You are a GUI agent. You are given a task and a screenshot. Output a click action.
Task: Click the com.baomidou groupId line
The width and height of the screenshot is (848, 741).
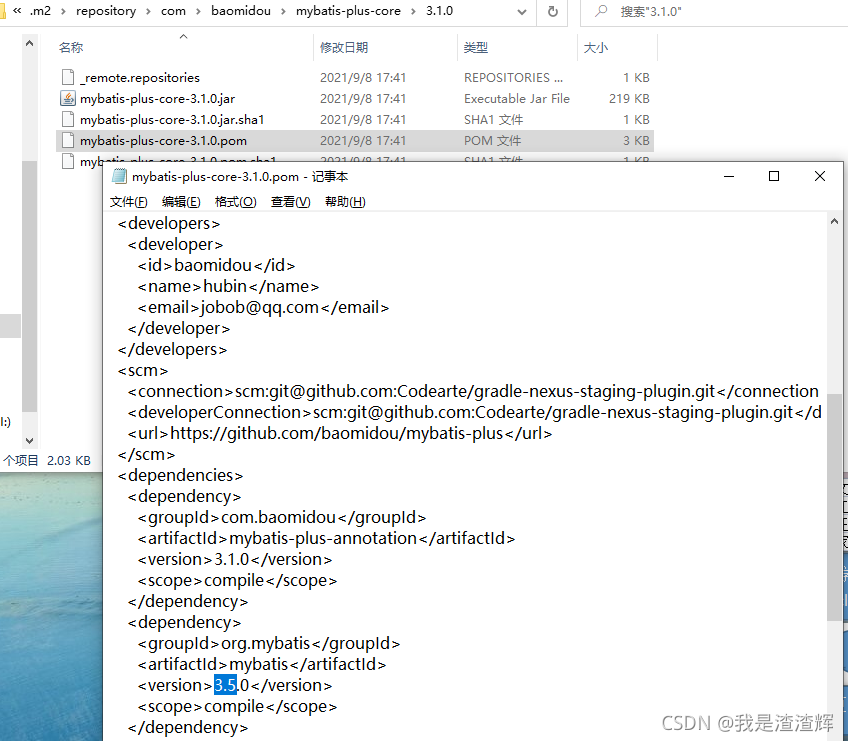point(281,517)
